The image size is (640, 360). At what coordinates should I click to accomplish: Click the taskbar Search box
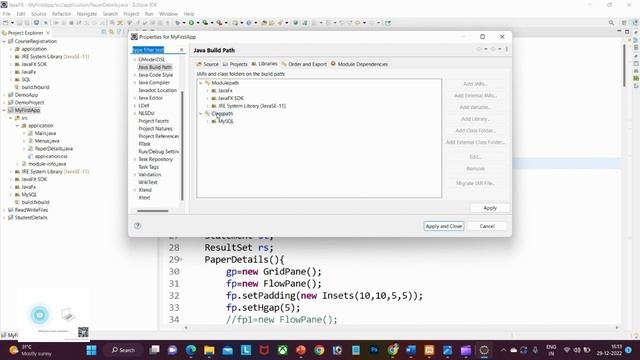coord(123,350)
